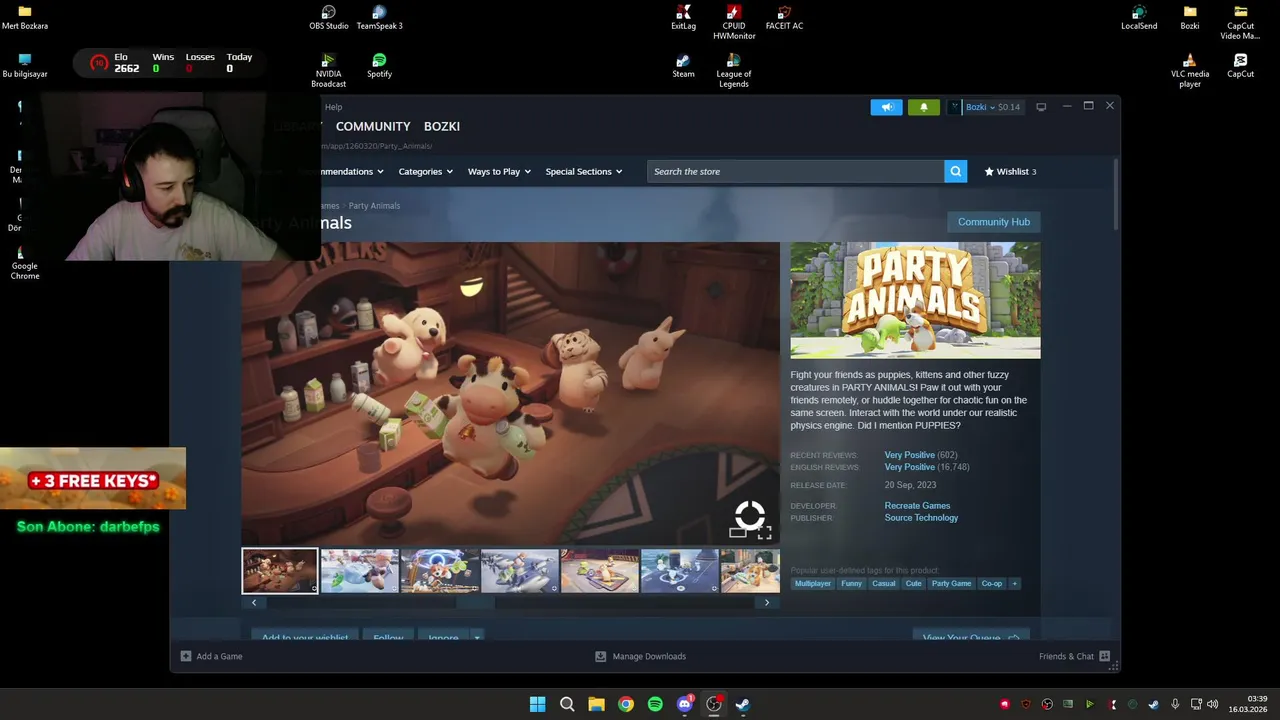The width and height of the screenshot is (1280, 720).
Task: Click the Casual tag
Action: click(x=884, y=583)
